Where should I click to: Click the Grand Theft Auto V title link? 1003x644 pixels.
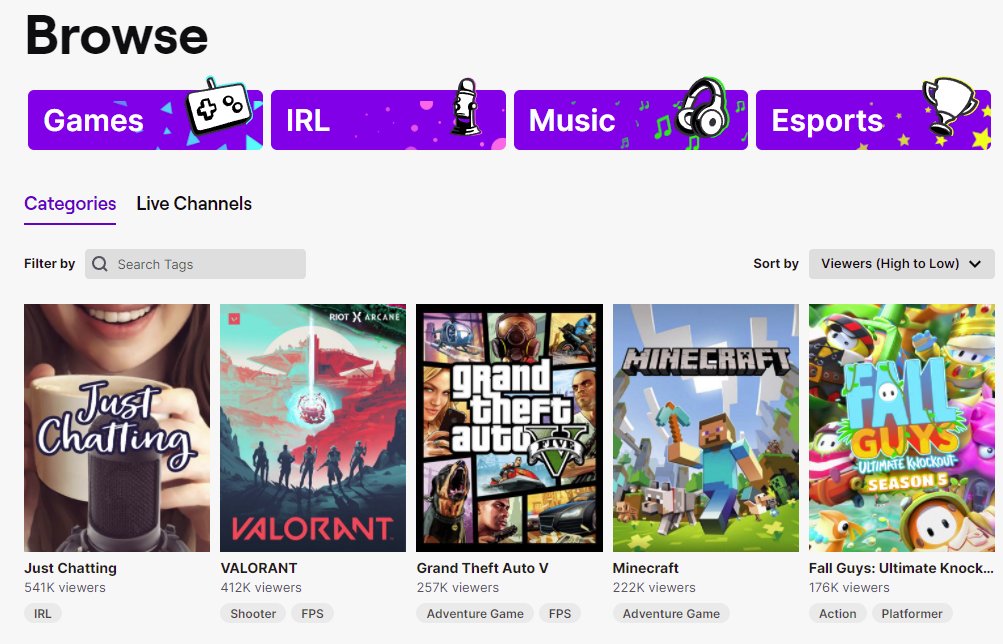point(482,568)
